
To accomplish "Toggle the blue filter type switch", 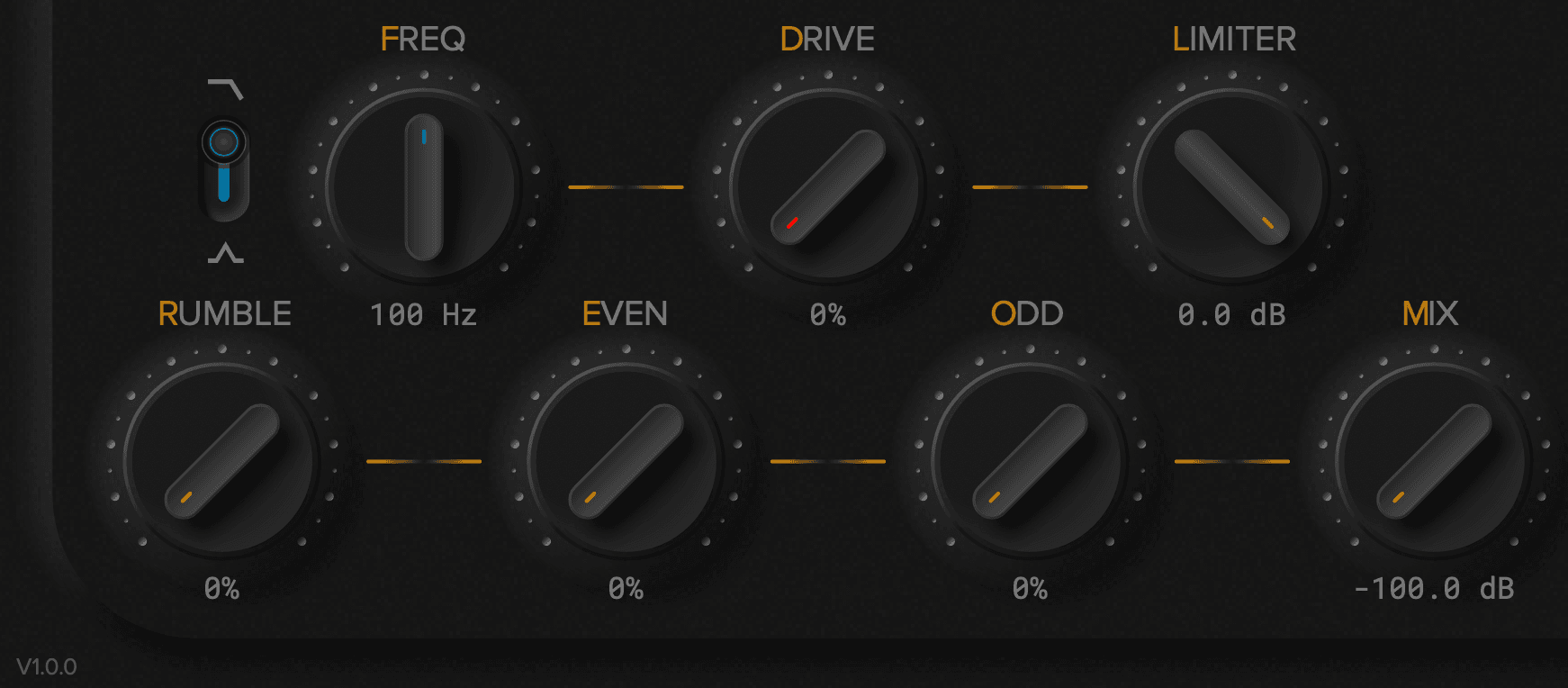I will [224, 169].
